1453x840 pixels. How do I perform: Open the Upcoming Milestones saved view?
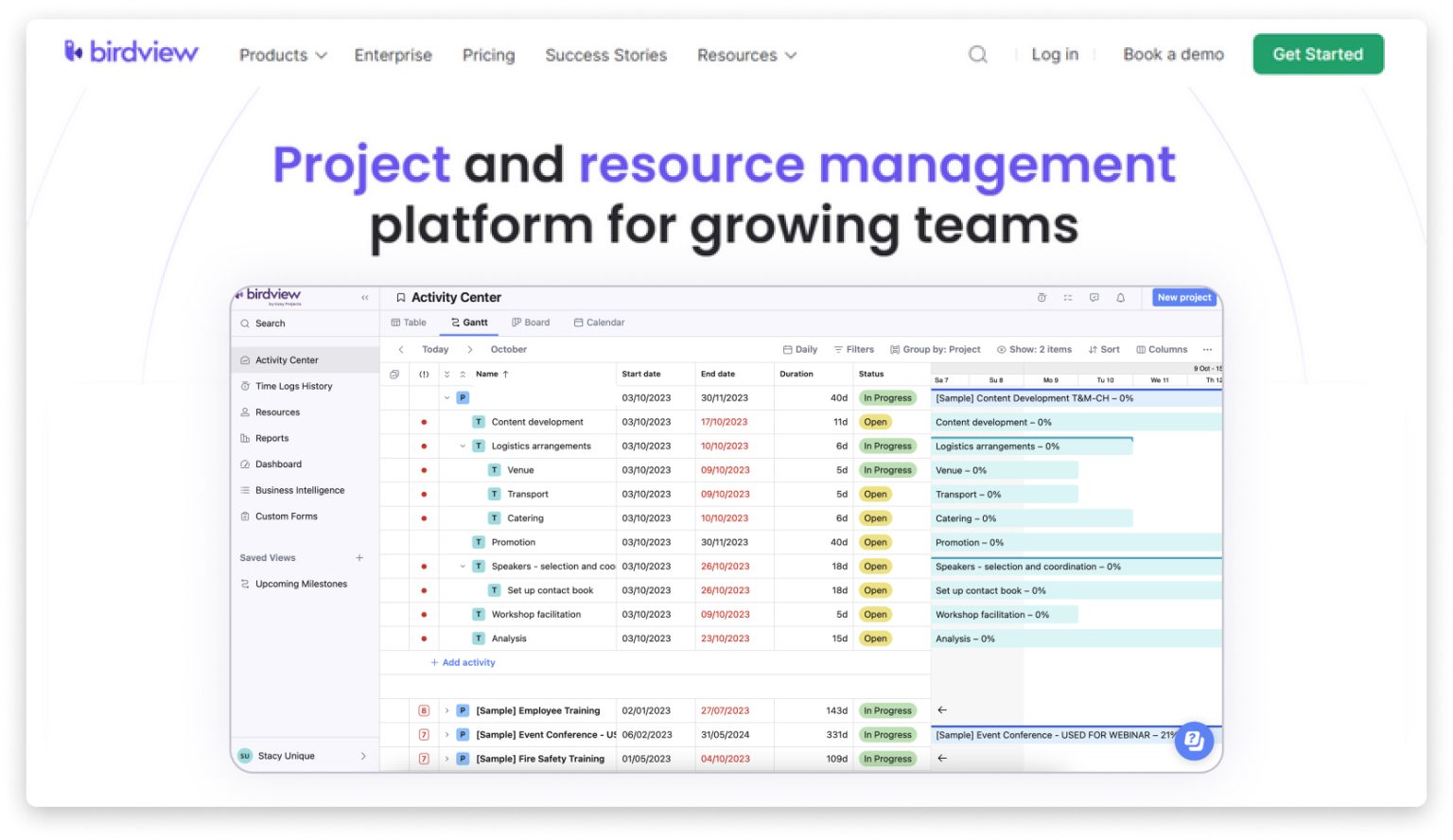(x=300, y=584)
